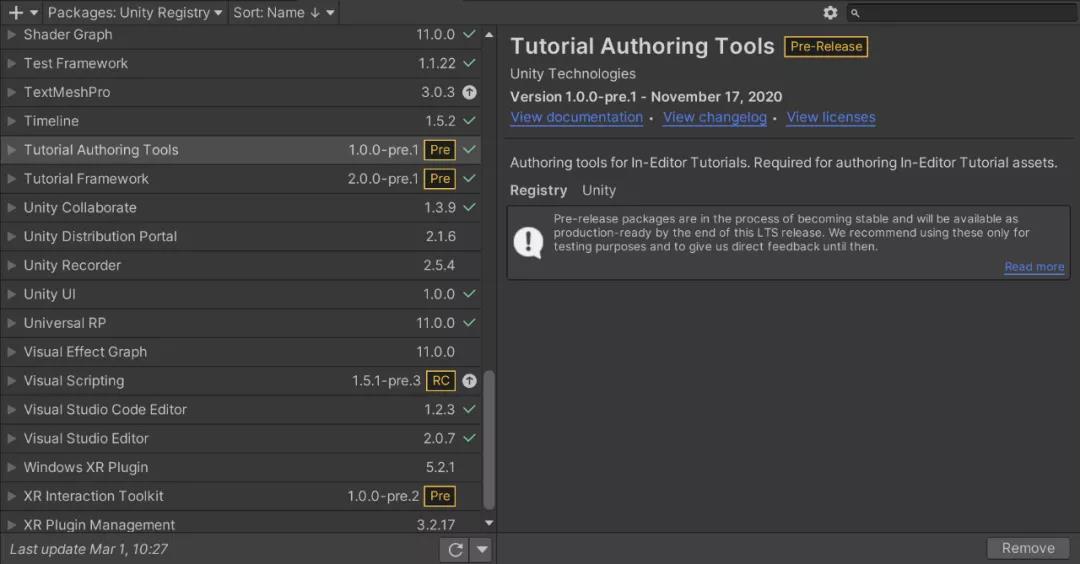Image resolution: width=1080 pixels, height=564 pixels.
Task: Open Packages: Unity Registry dropdown
Action: pos(134,12)
